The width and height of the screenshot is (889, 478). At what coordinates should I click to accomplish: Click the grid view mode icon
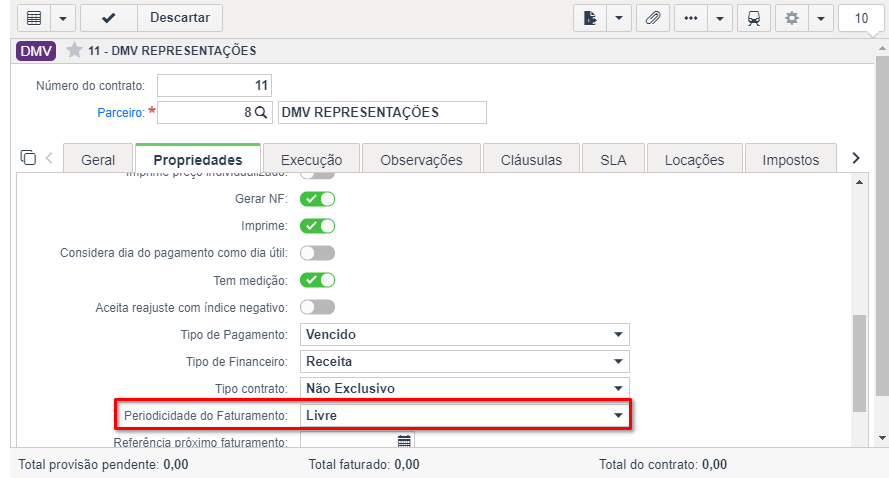tap(35, 18)
